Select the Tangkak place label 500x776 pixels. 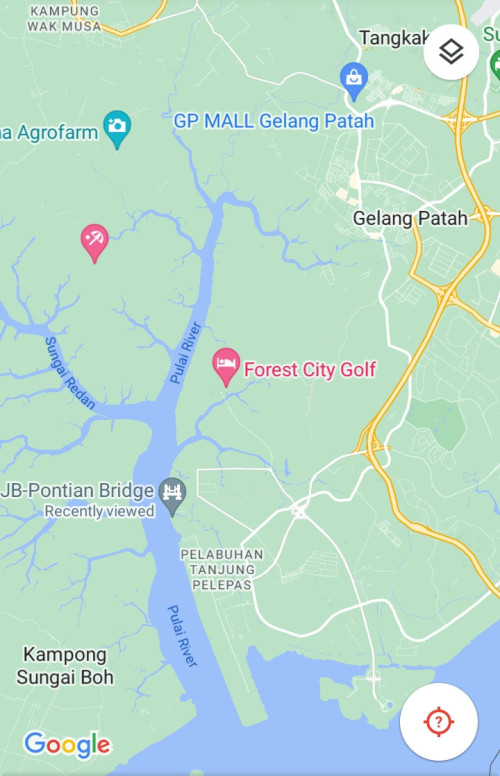pyautogui.click(x=394, y=38)
